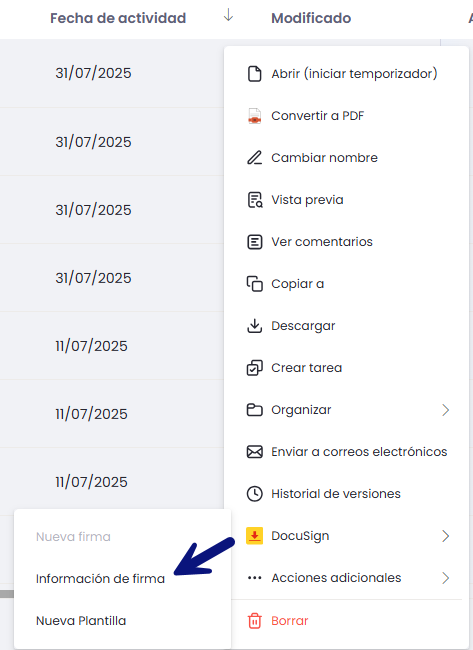The width and height of the screenshot is (473, 650).
Task: Click the copy icon beside Copiar a
Action: click(x=255, y=284)
